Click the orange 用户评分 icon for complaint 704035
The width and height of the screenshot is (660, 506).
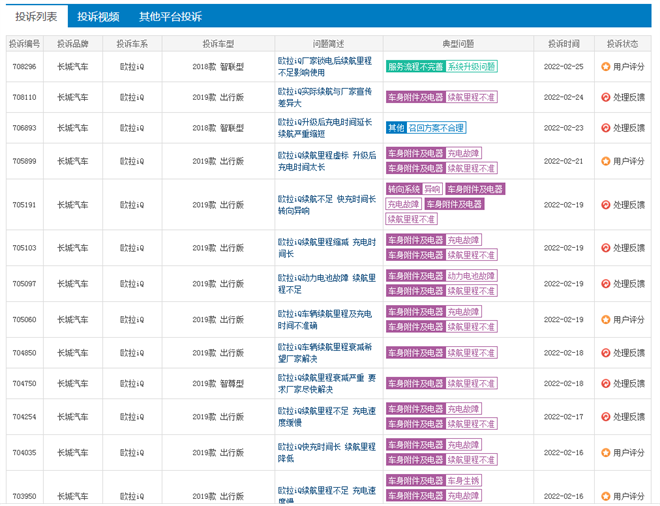pos(606,453)
